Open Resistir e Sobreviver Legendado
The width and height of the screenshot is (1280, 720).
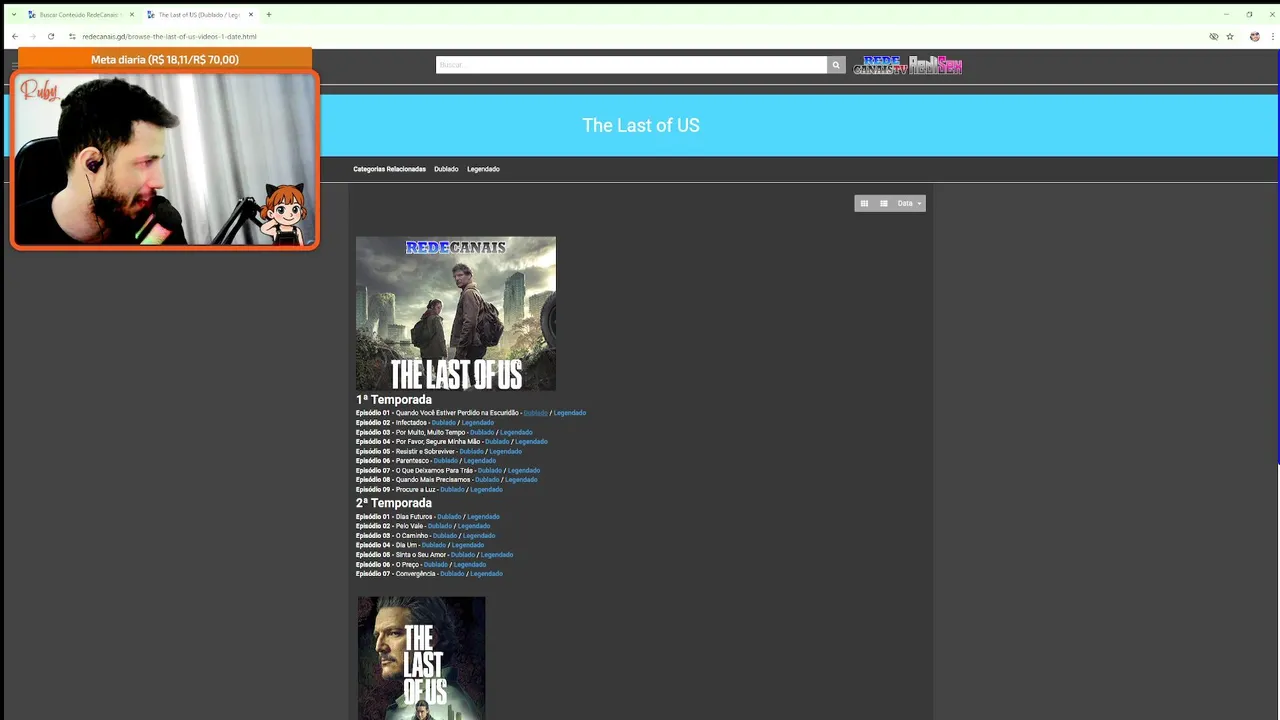pyautogui.click(x=506, y=452)
